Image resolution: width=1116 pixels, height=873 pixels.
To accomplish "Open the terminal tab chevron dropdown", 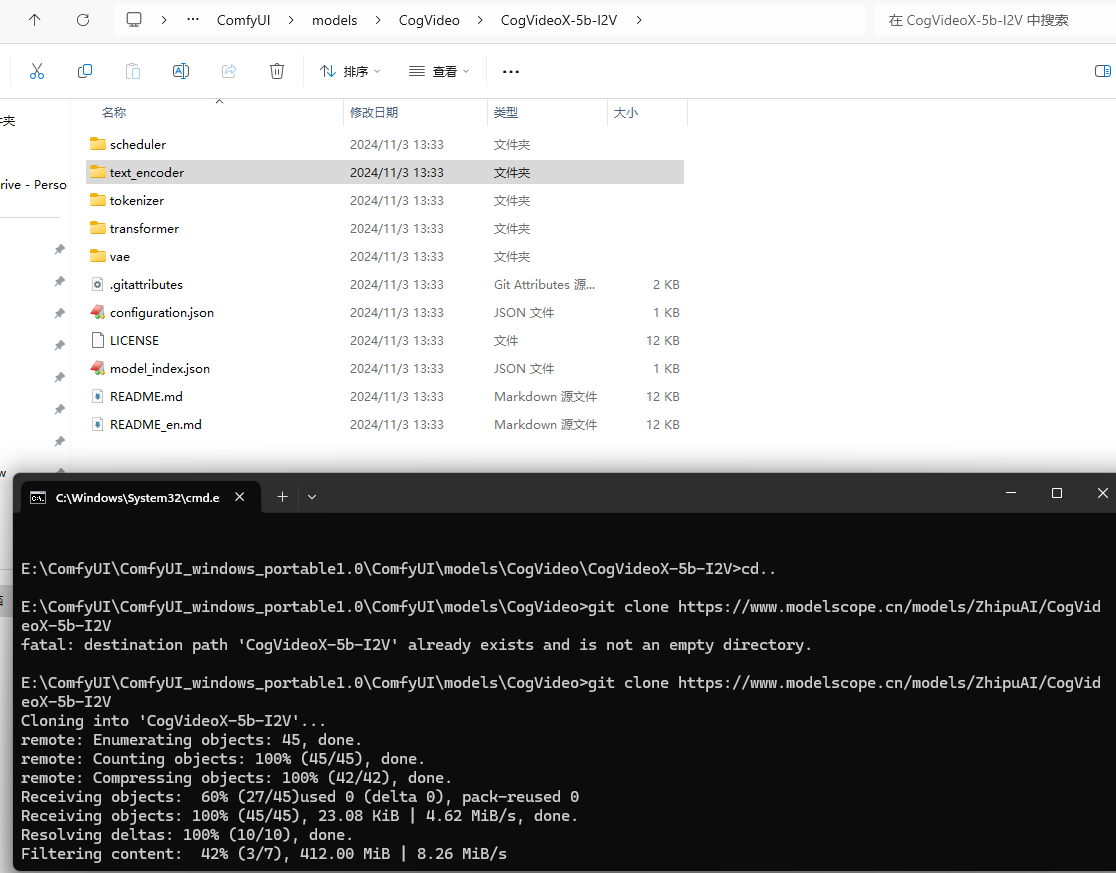I will pyautogui.click(x=312, y=496).
